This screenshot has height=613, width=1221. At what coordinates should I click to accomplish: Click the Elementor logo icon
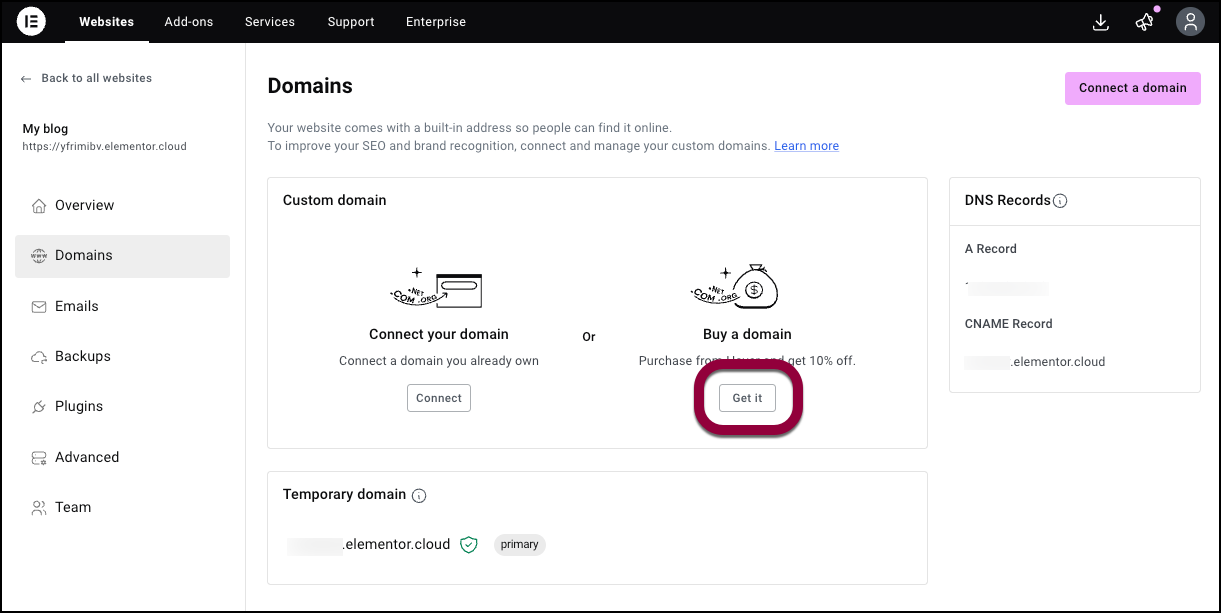tap(31, 21)
